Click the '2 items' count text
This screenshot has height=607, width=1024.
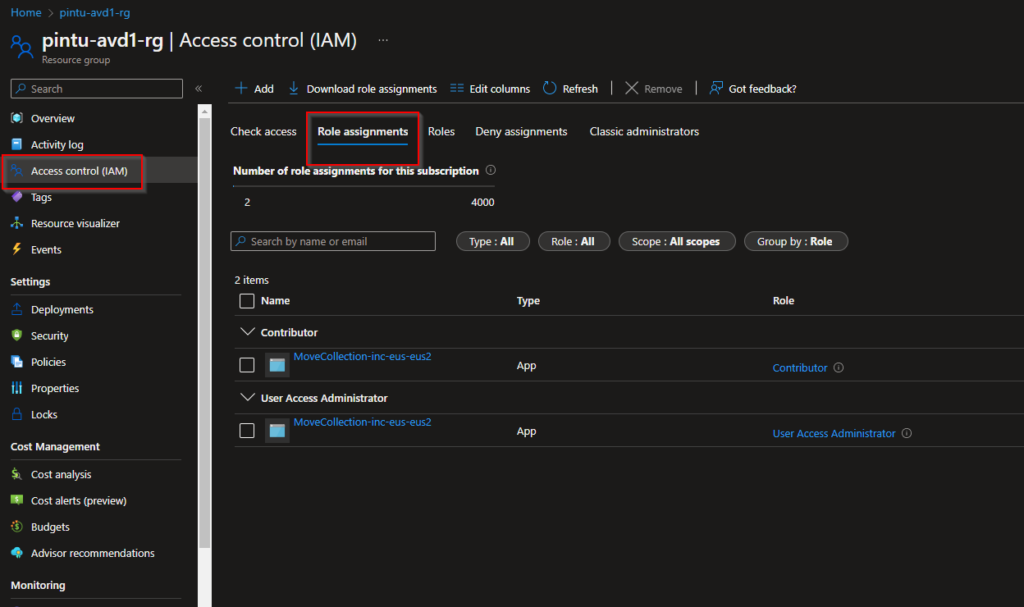(251, 280)
